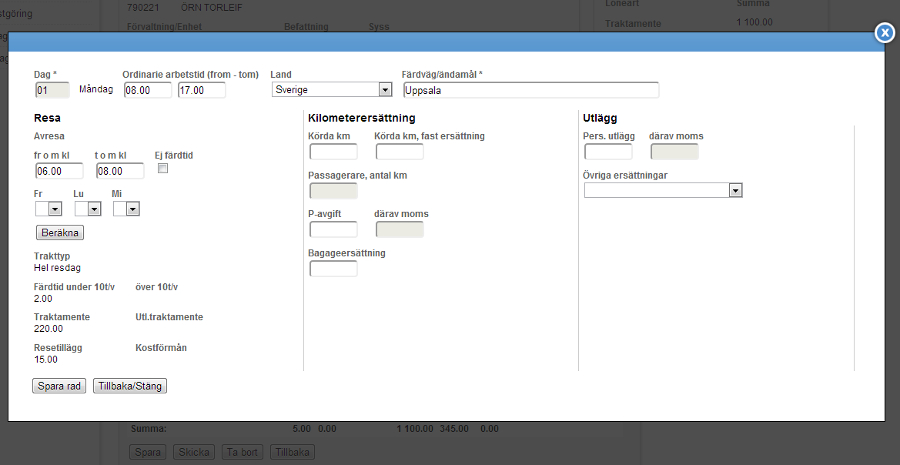Click the Spara button in background page
Screen dimensions: 900x465
[x=148, y=452]
